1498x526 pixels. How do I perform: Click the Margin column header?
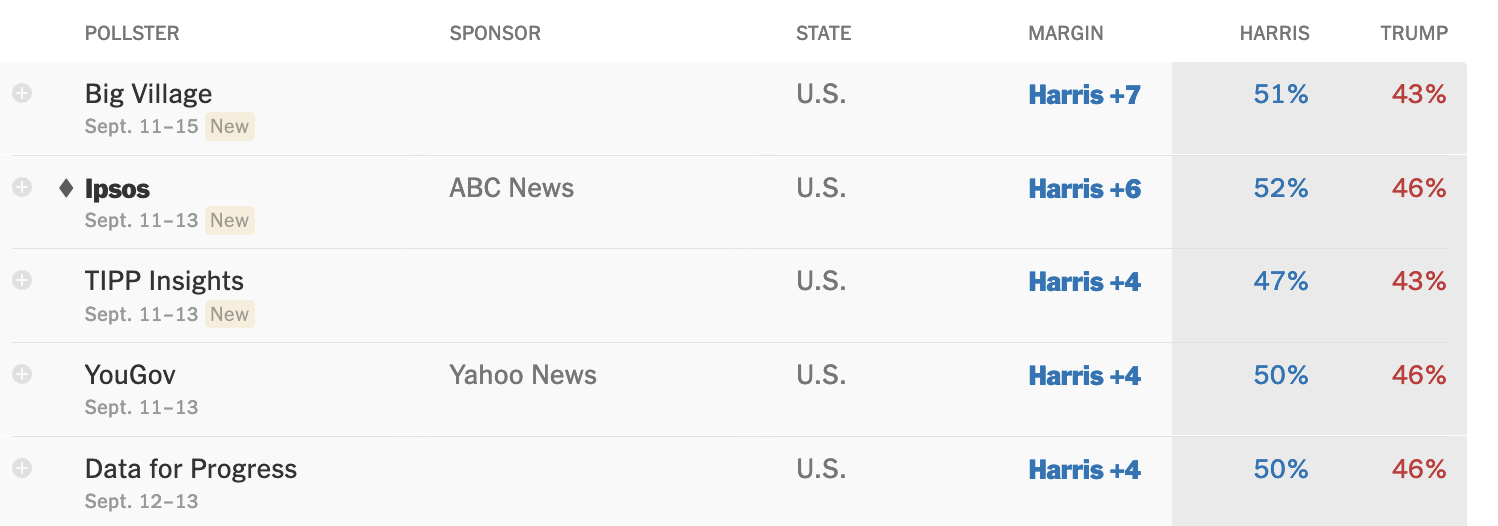point(1065,33)
